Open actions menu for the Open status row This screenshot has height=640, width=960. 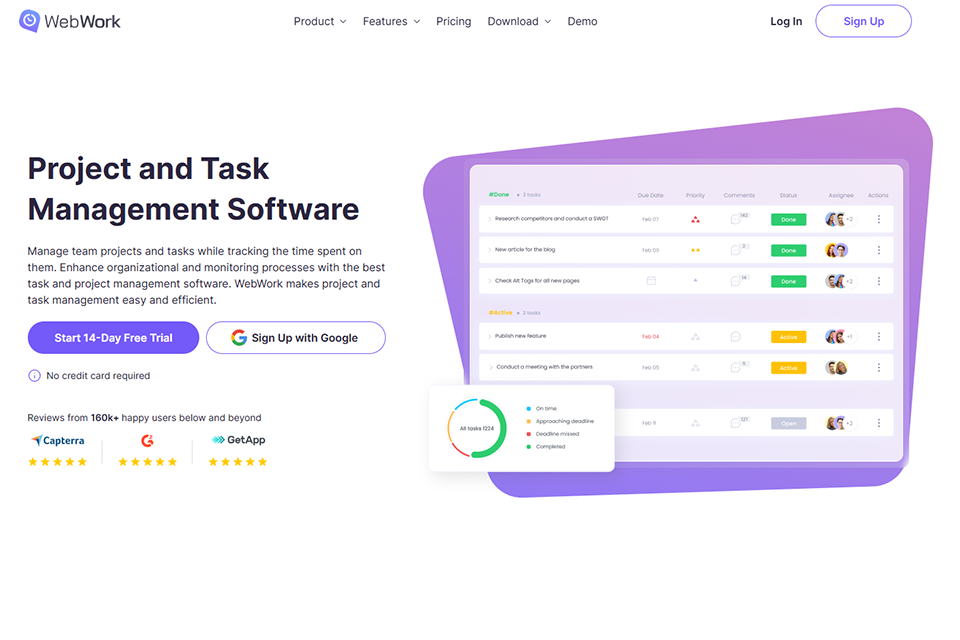coord(879,423)
